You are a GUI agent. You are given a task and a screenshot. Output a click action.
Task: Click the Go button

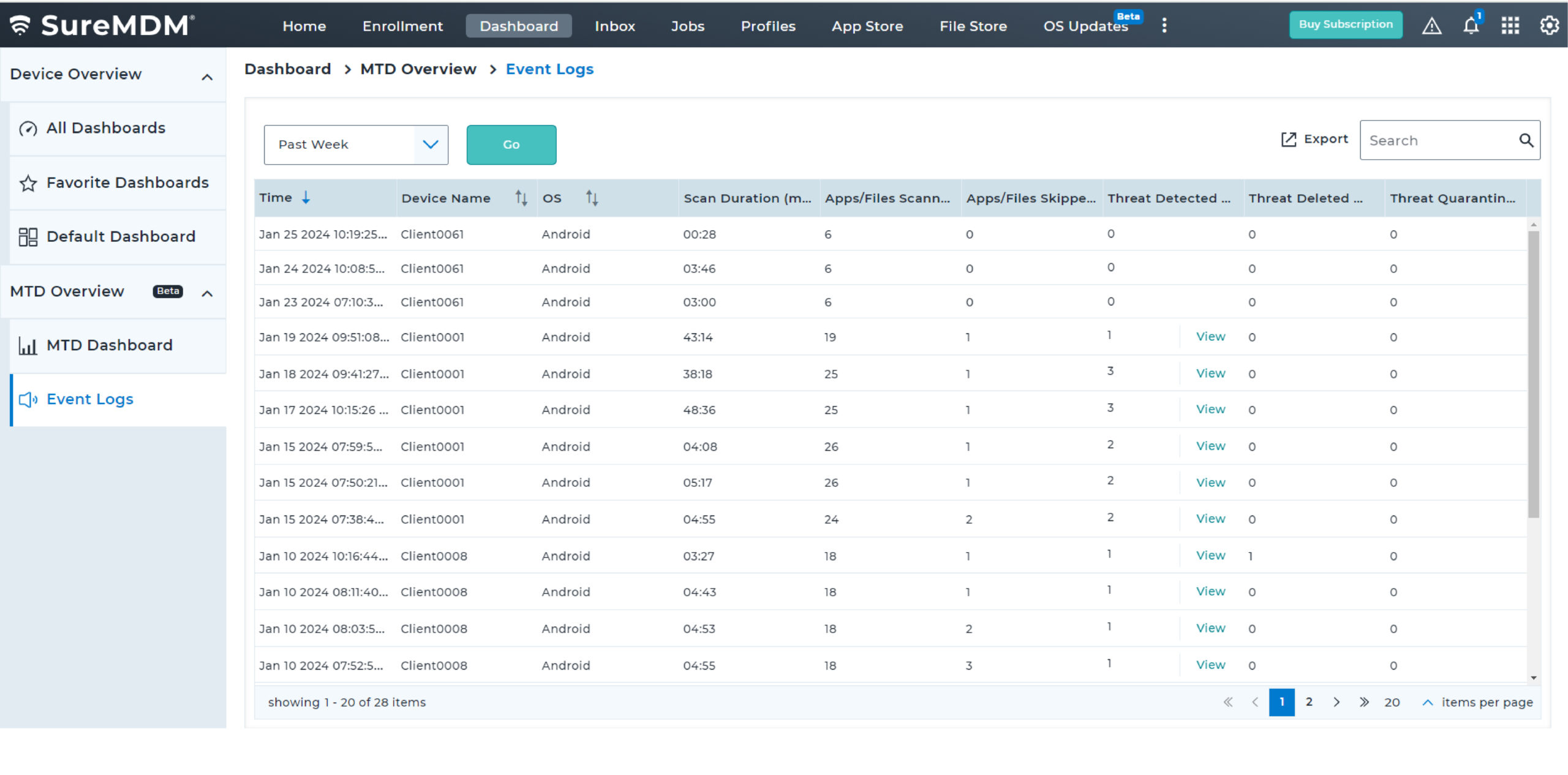click(x=511, y=144)
